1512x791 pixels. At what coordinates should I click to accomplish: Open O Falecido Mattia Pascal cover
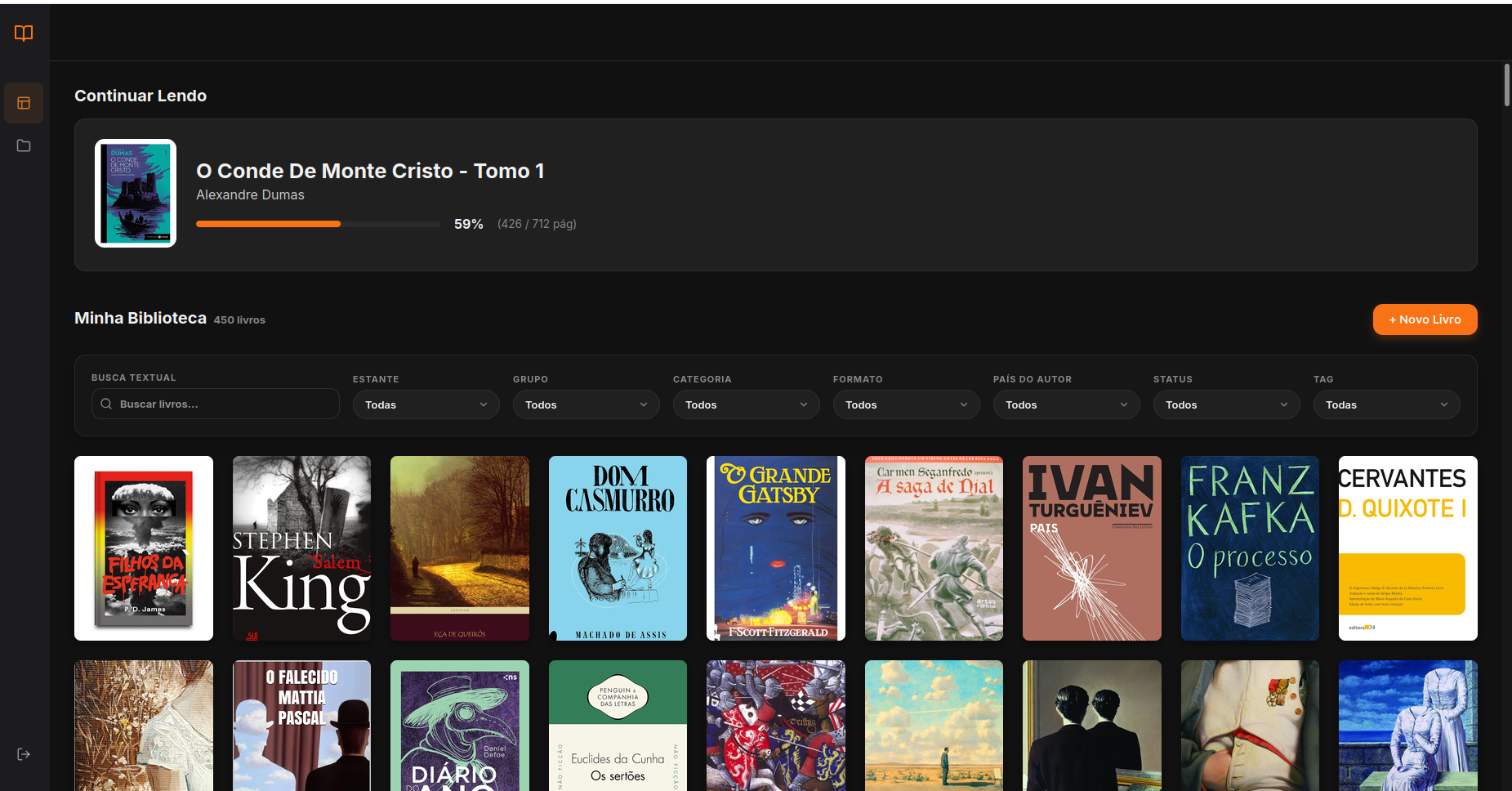pyautogui.click(x=301, y=726)
